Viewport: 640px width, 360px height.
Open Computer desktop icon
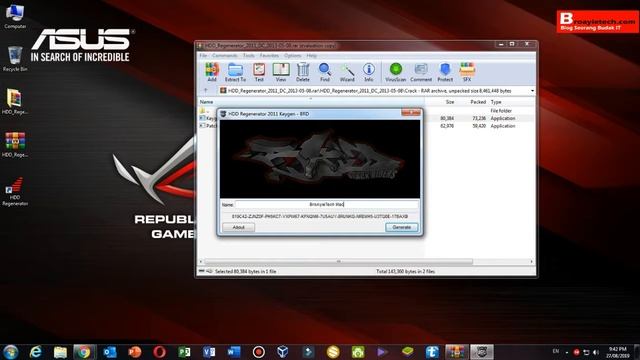tap(15, 17)
